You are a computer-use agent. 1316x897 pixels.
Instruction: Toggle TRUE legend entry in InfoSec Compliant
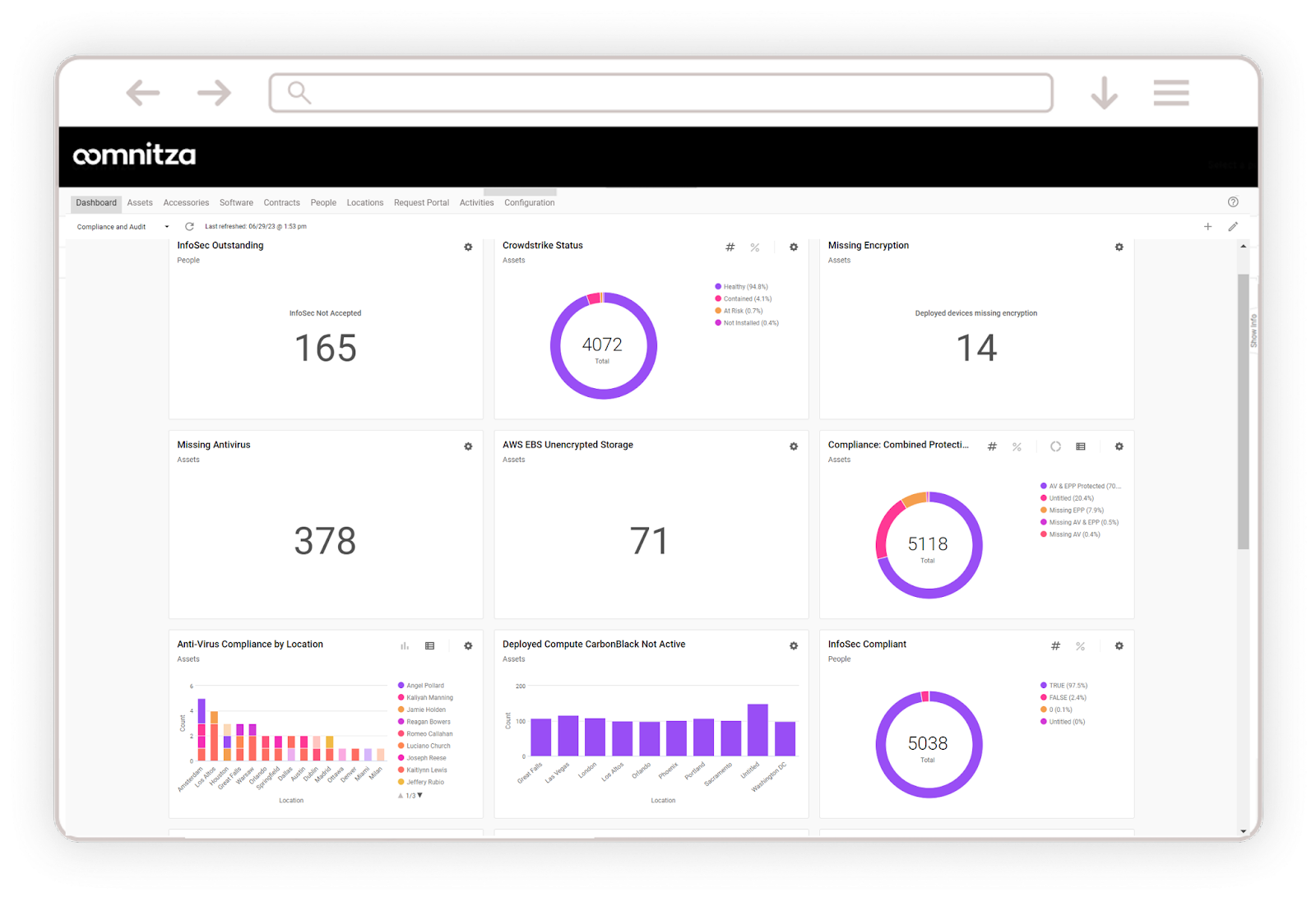pos(1064,686)
